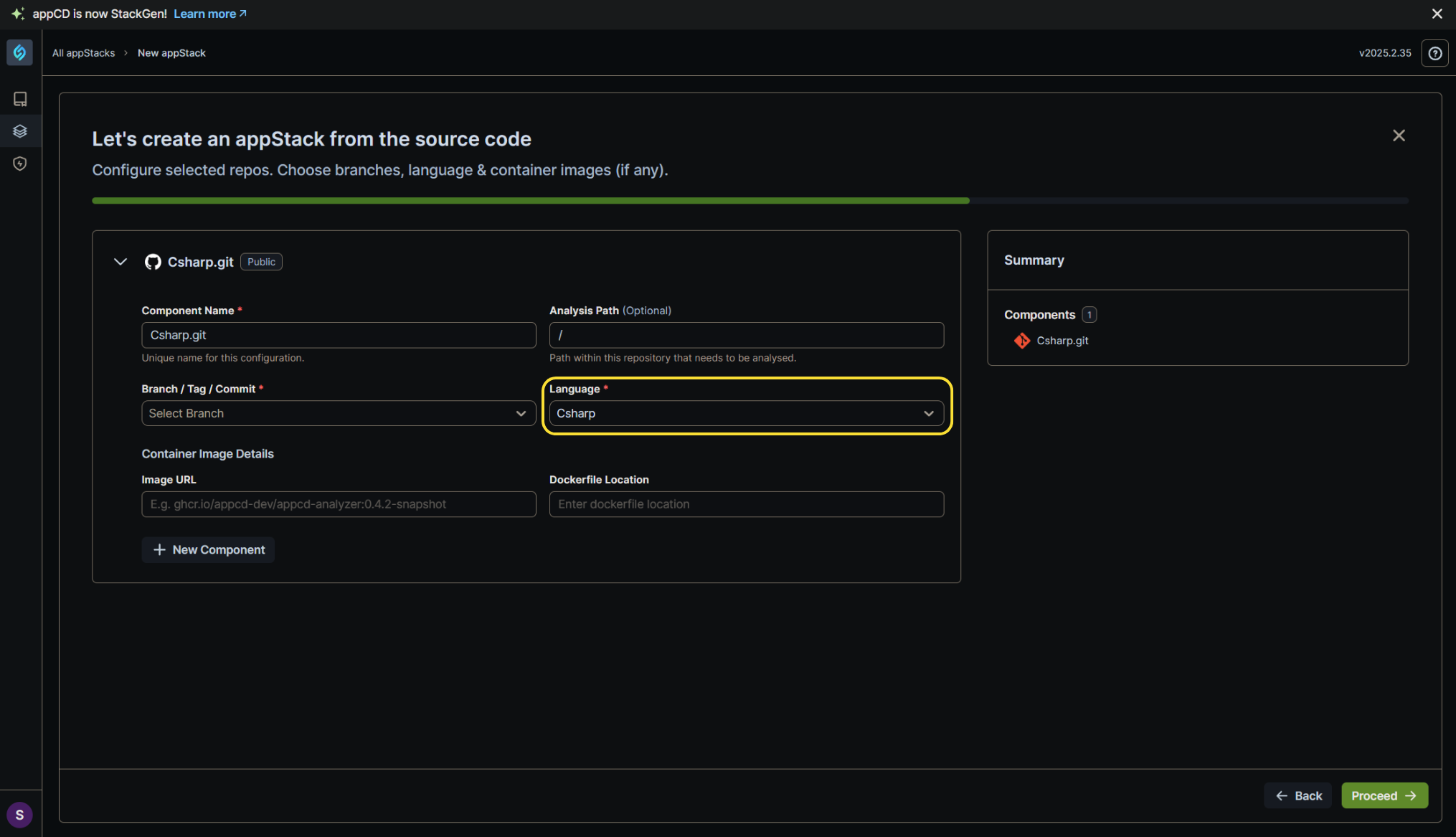
Task: Click the git icon in Summary components
Action: click(x=1022, y=341)
